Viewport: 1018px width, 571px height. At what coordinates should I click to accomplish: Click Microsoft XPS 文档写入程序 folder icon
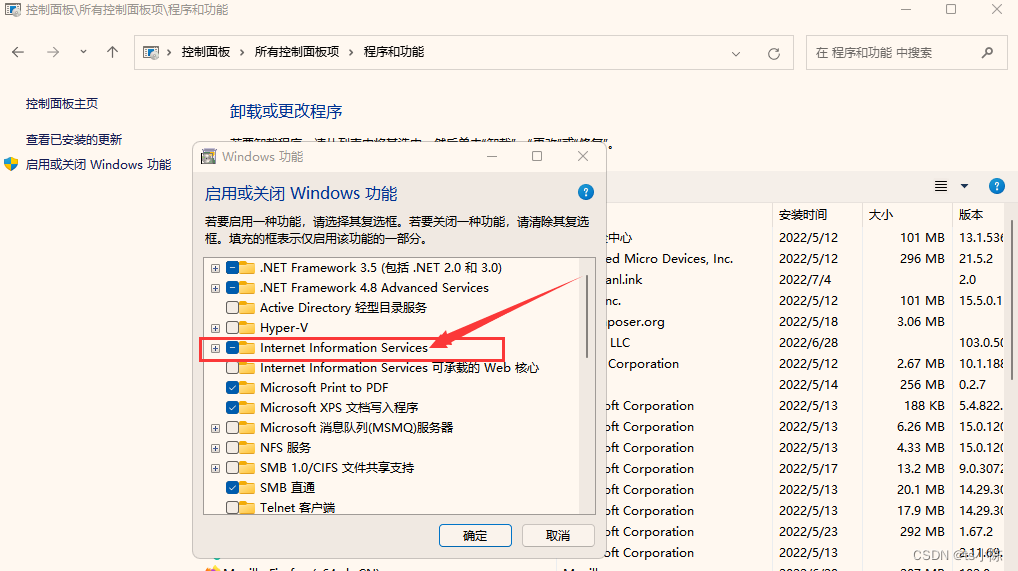pos(247,408)
